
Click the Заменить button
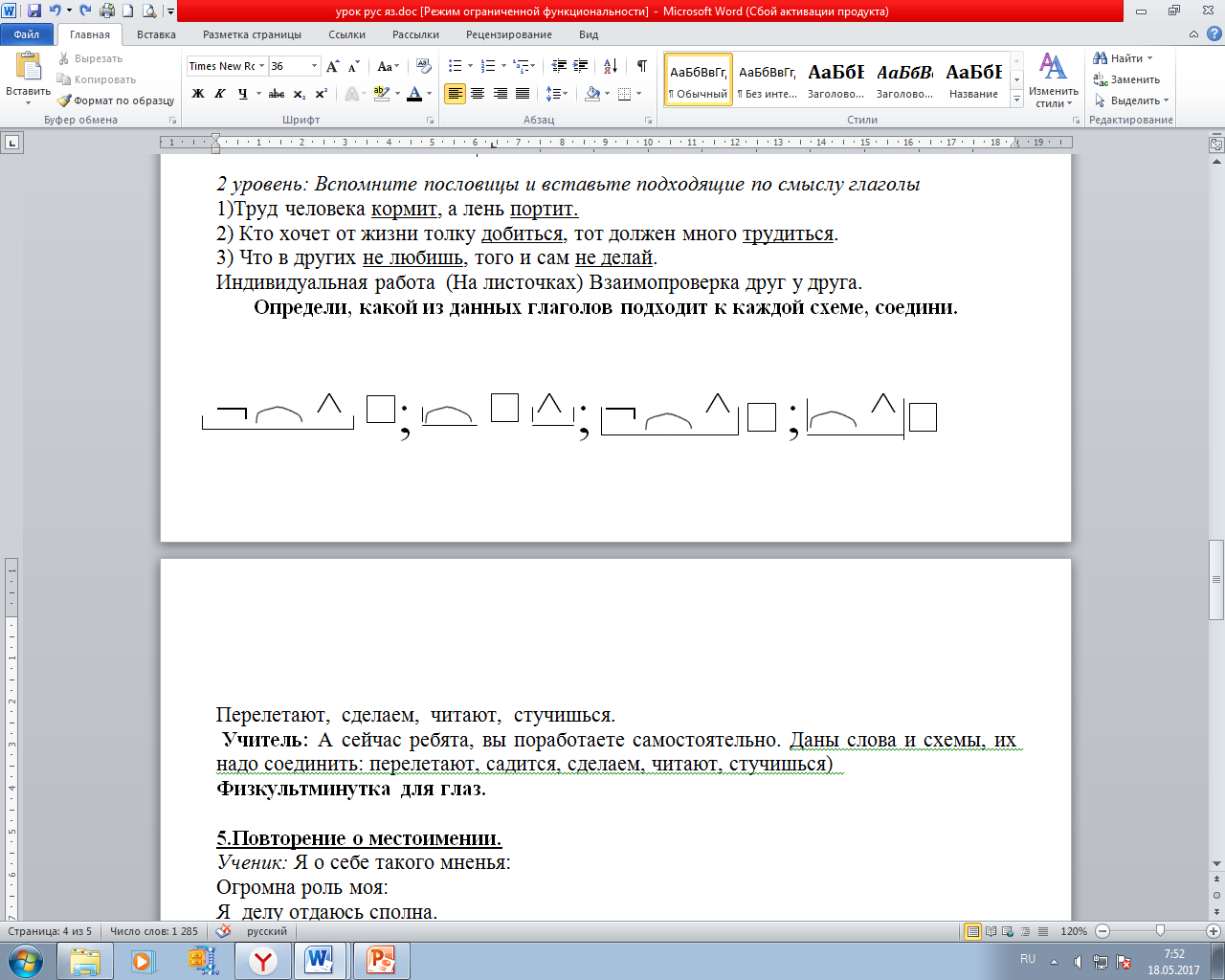point(1127,79)
